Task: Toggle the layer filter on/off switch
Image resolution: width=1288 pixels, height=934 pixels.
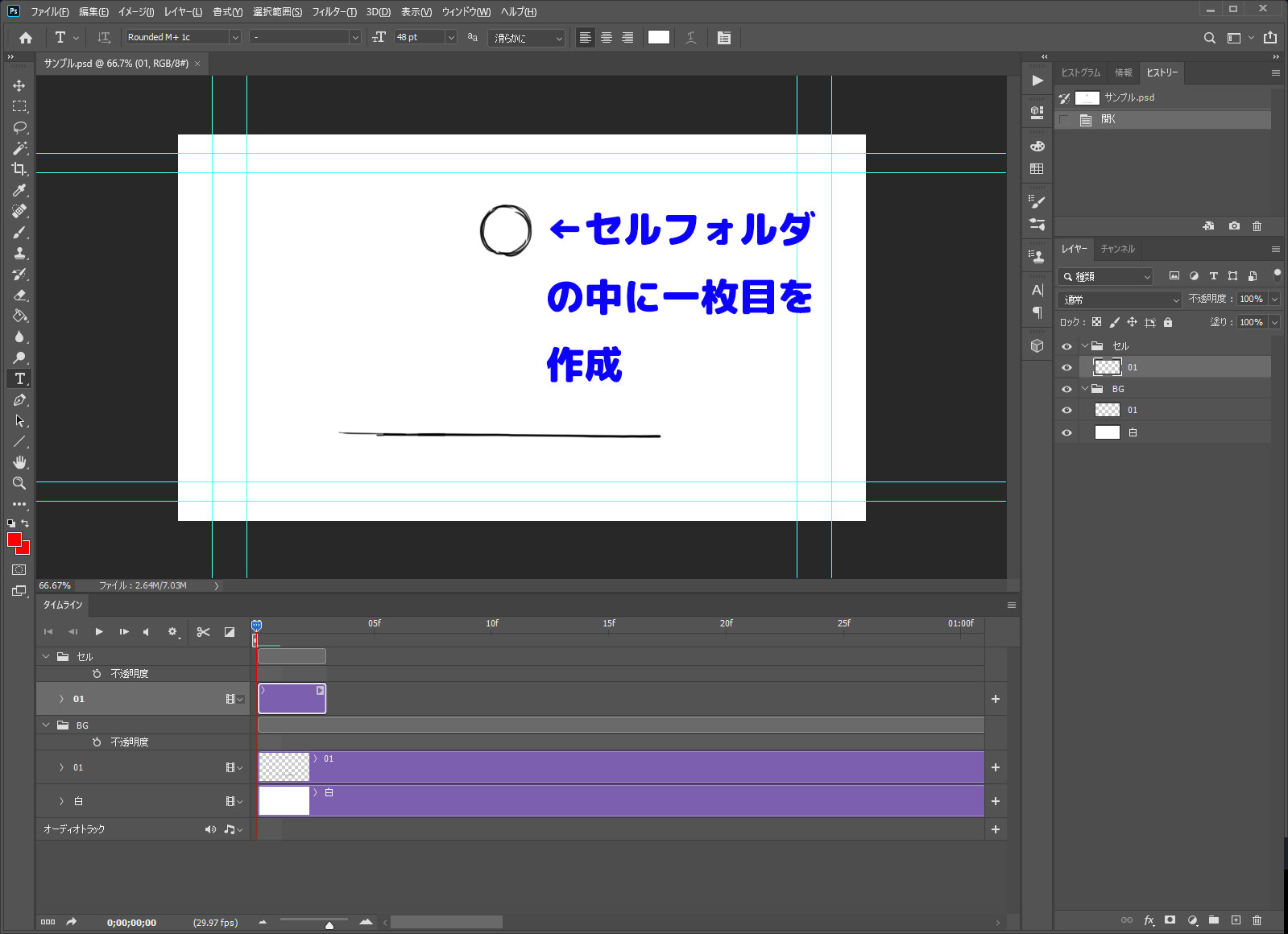Action: tap(1278, 275)
